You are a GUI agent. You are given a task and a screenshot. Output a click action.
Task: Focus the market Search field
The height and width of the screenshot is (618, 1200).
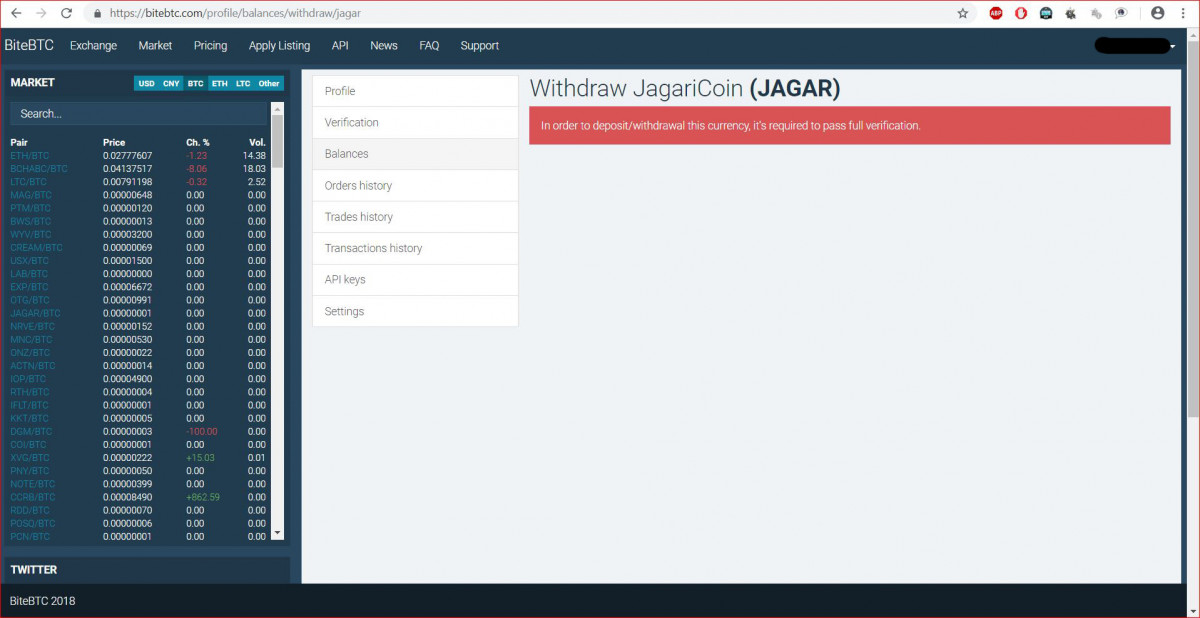tap(140, 114)
